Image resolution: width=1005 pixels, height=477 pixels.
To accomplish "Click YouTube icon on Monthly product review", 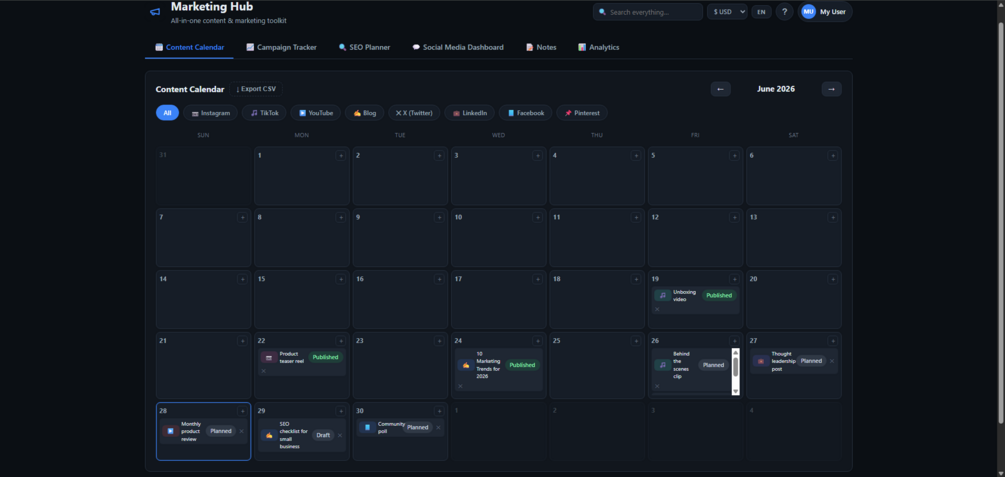I will pos(170,431).
